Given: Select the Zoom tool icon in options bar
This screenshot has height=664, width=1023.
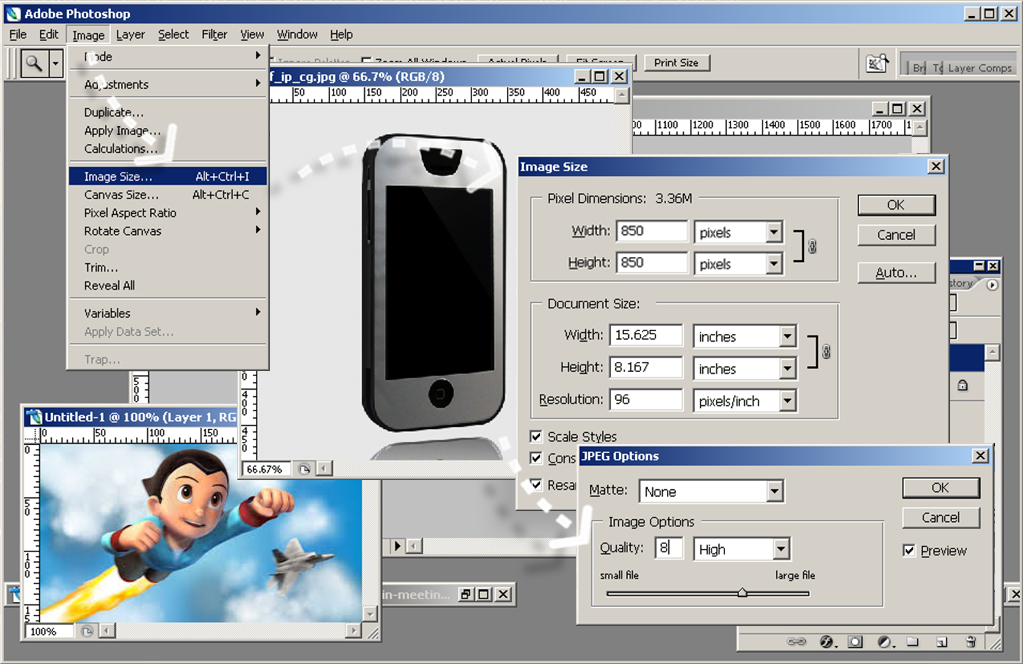Looking at the screenshot, I should pos(34,64).
